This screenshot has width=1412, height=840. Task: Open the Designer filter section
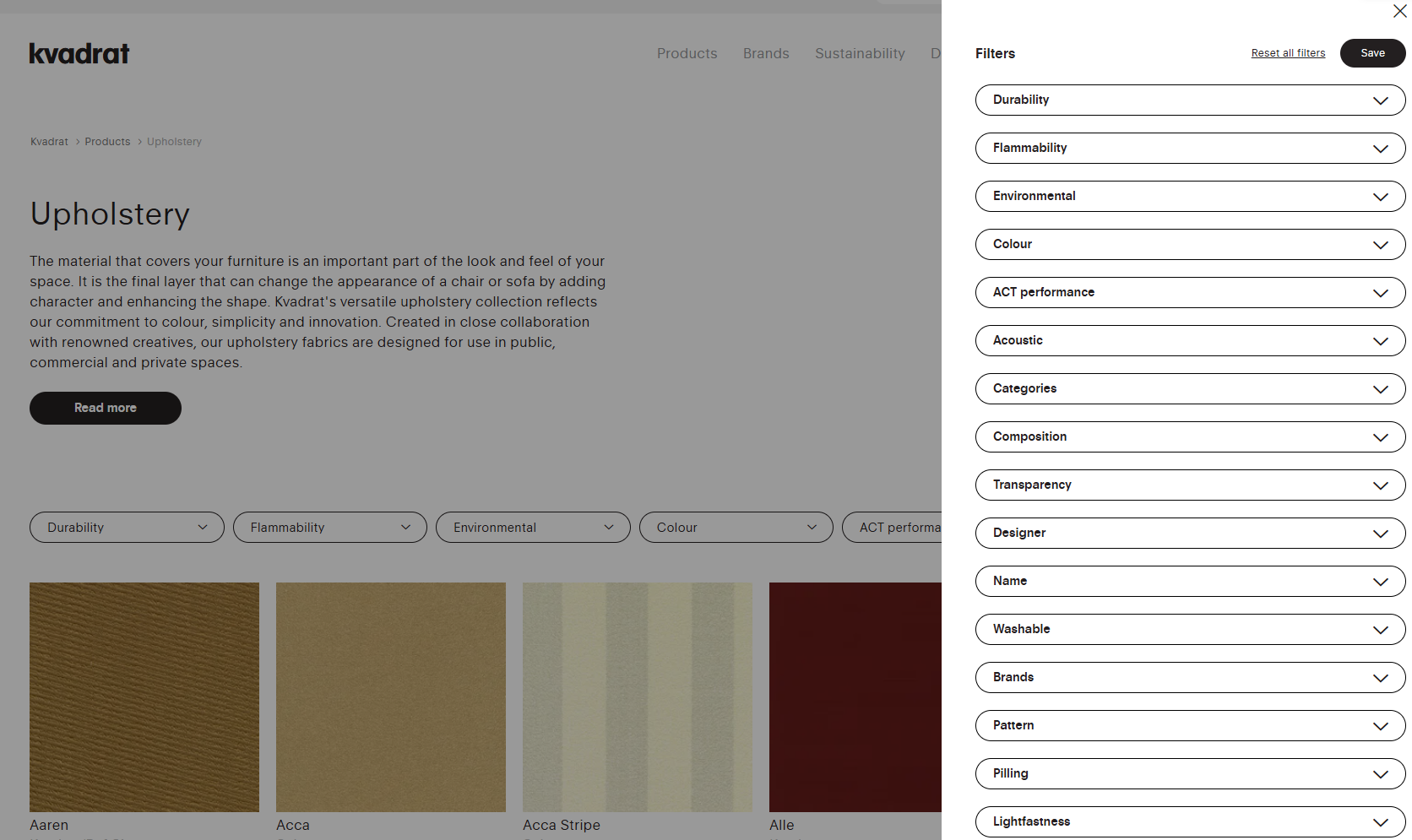point(1189,533)
